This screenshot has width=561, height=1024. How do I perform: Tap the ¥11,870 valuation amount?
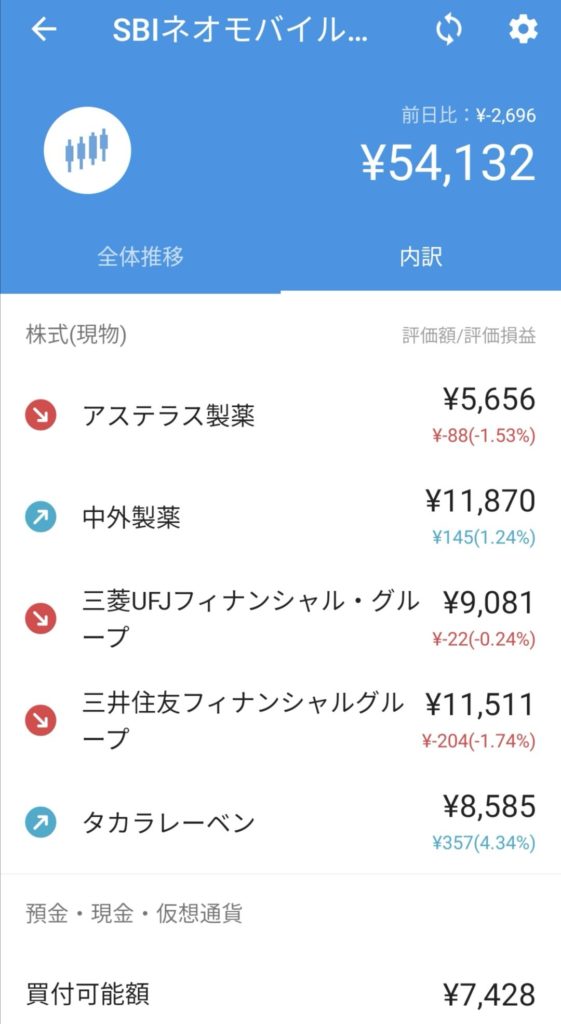(x=480, y=502)
